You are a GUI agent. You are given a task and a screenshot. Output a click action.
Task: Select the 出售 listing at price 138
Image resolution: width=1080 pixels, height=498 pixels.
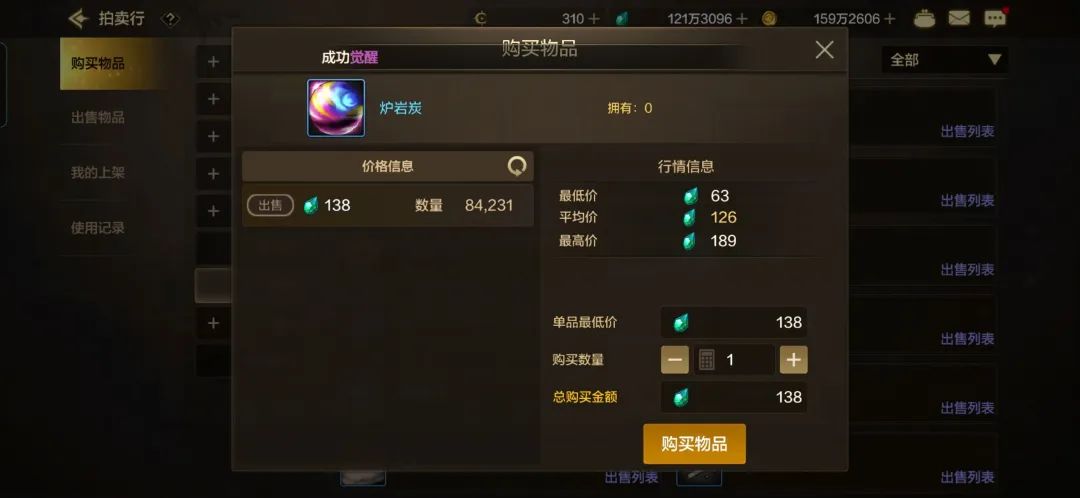pyautogui.click(x=388, y=205)
